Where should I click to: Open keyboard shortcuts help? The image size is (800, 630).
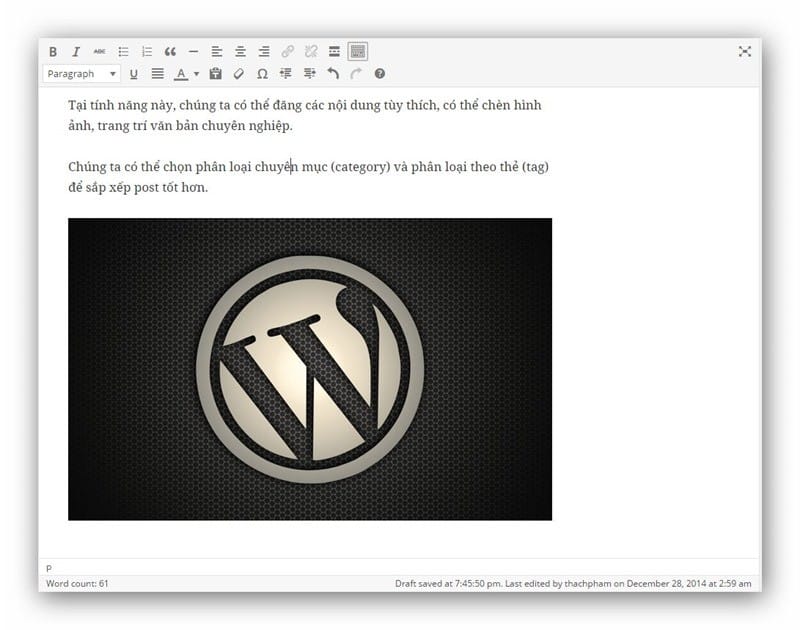380,74
